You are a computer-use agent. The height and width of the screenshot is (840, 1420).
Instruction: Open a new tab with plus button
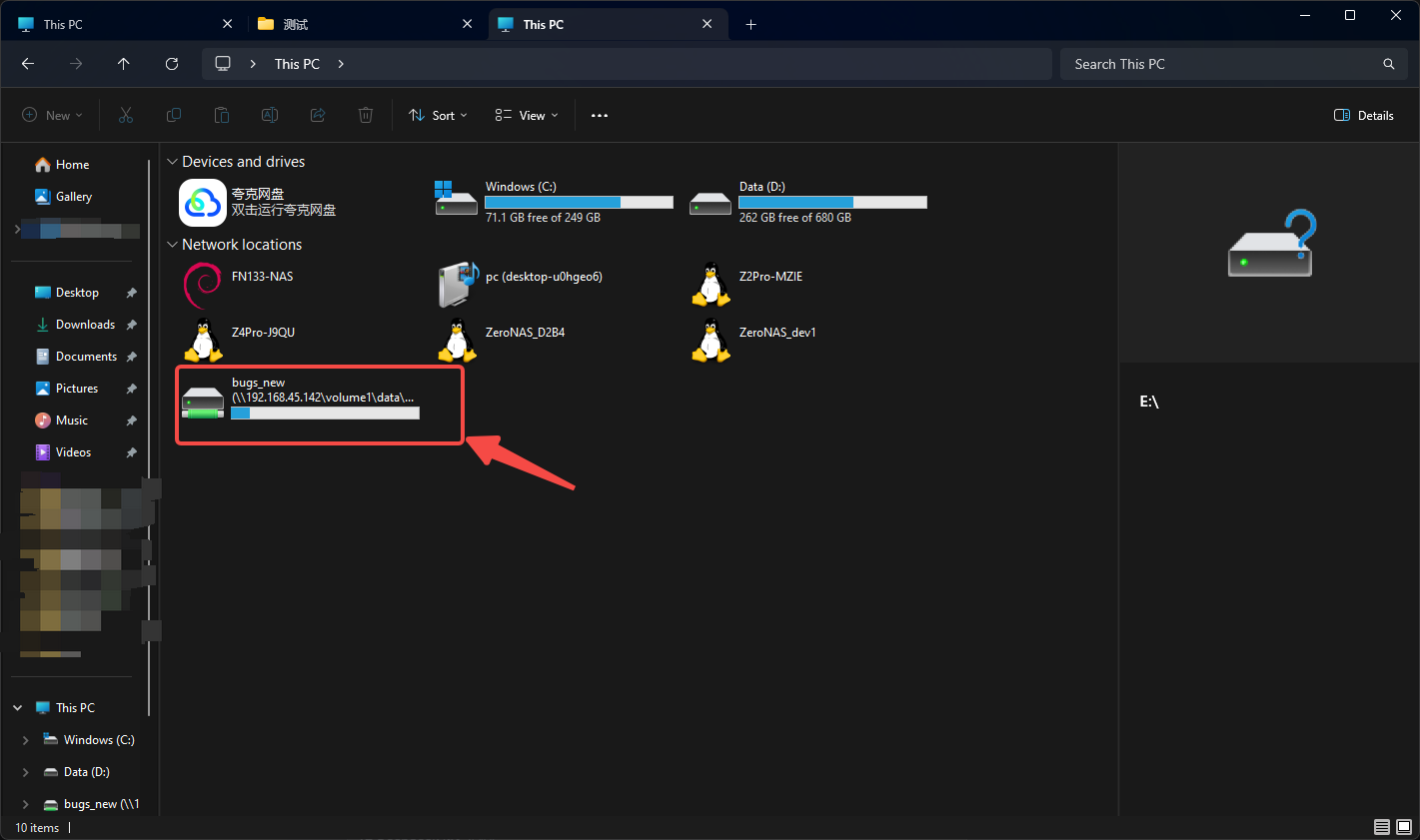click(x=750, y=24)
